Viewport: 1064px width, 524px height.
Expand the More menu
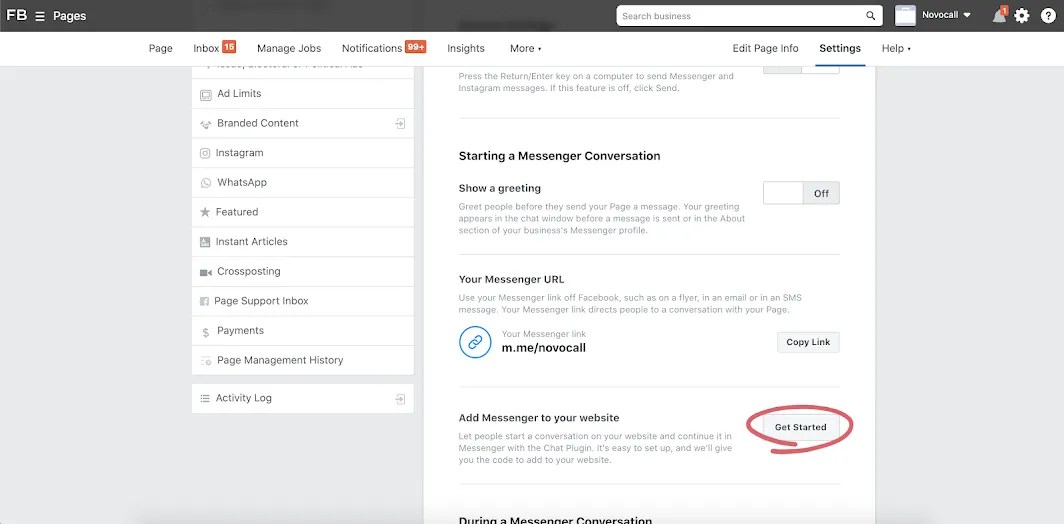pyautogui.click(x=526, y=48)
